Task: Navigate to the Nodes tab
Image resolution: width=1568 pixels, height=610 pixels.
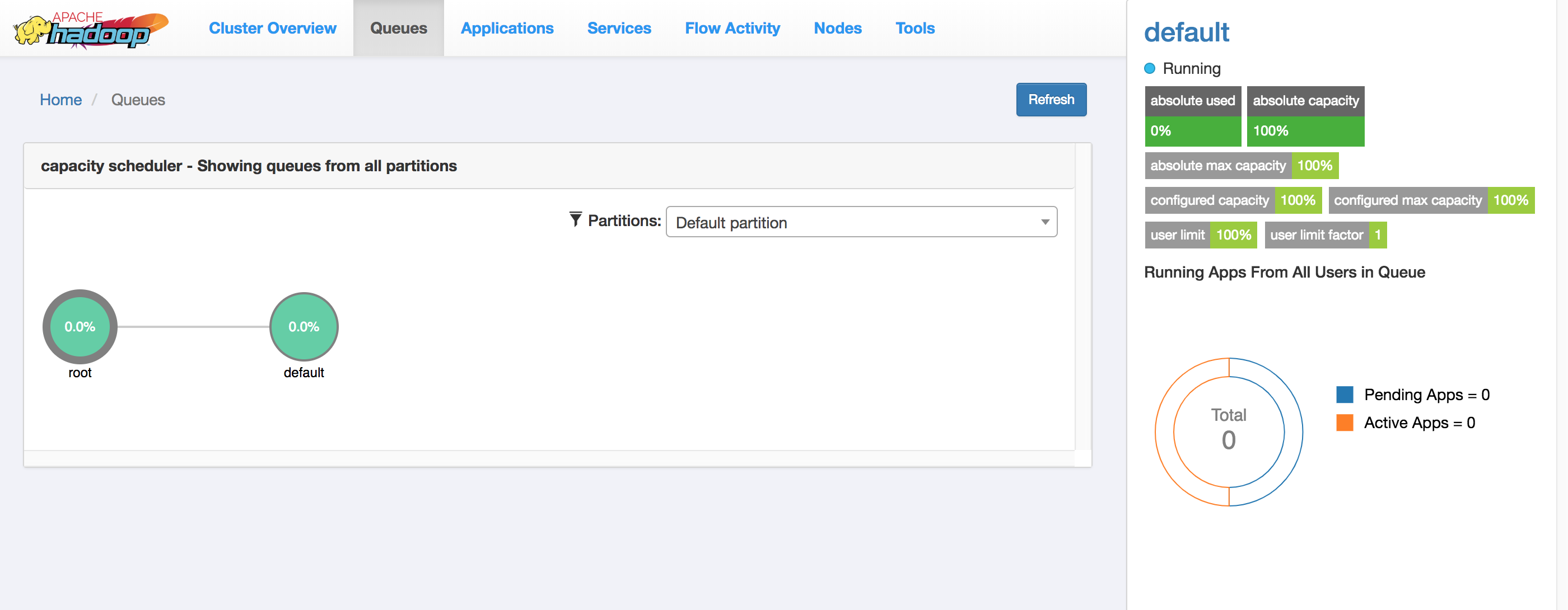Action: [x=837, y=29]
